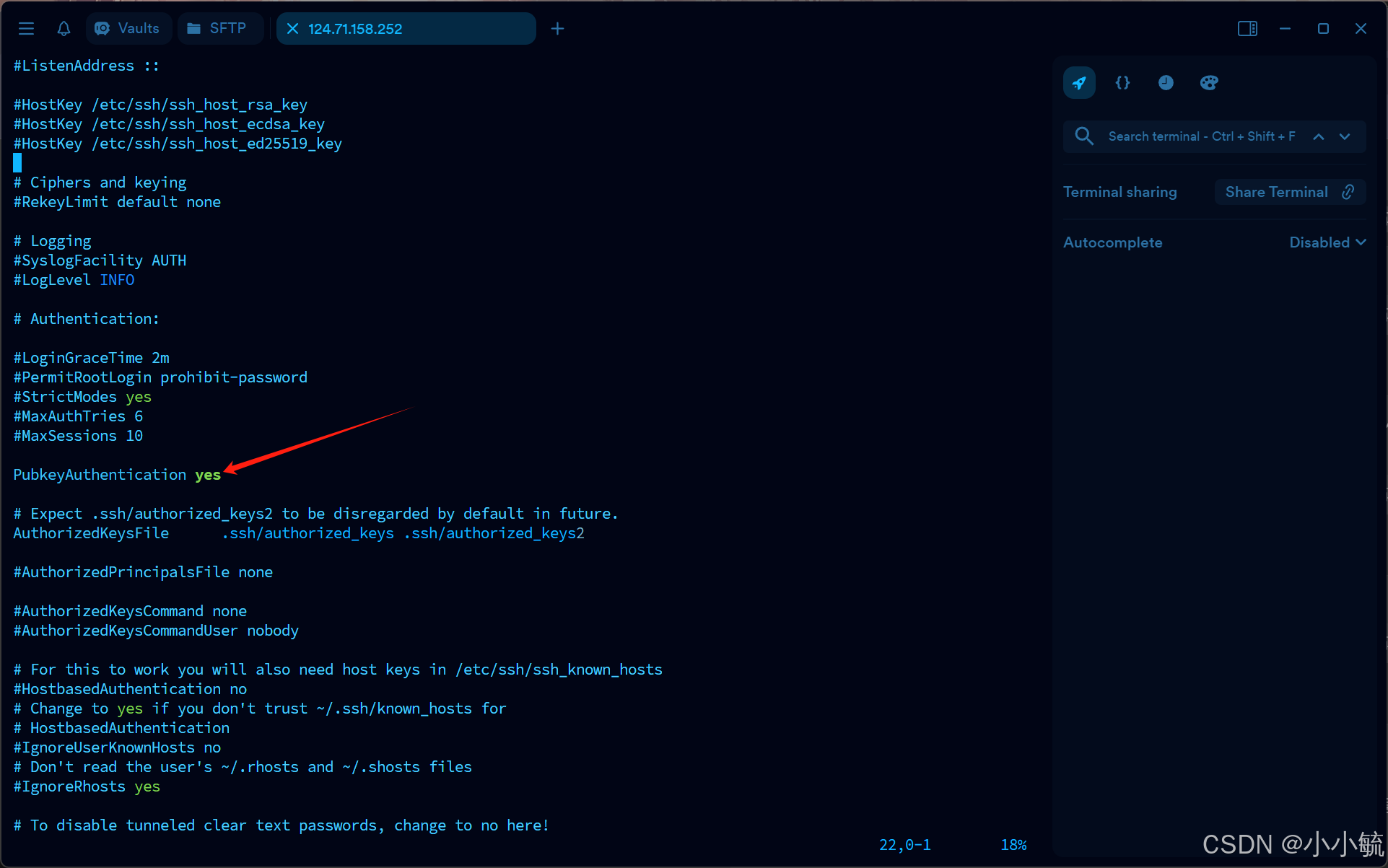
Task: Go to previous search result arrow
Action: click(1318, 136)
